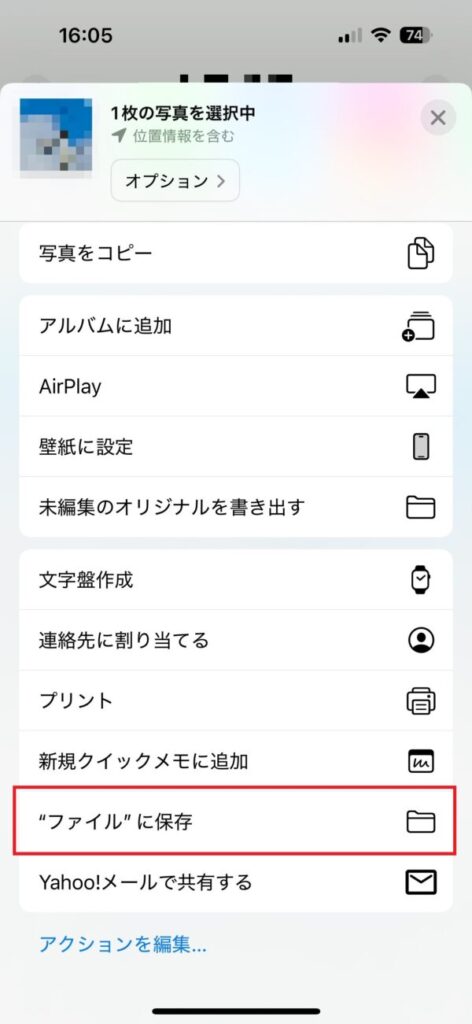Screen dimensions: 472x1024
Task: Open the オプション options chevron button
Action: 175,180
